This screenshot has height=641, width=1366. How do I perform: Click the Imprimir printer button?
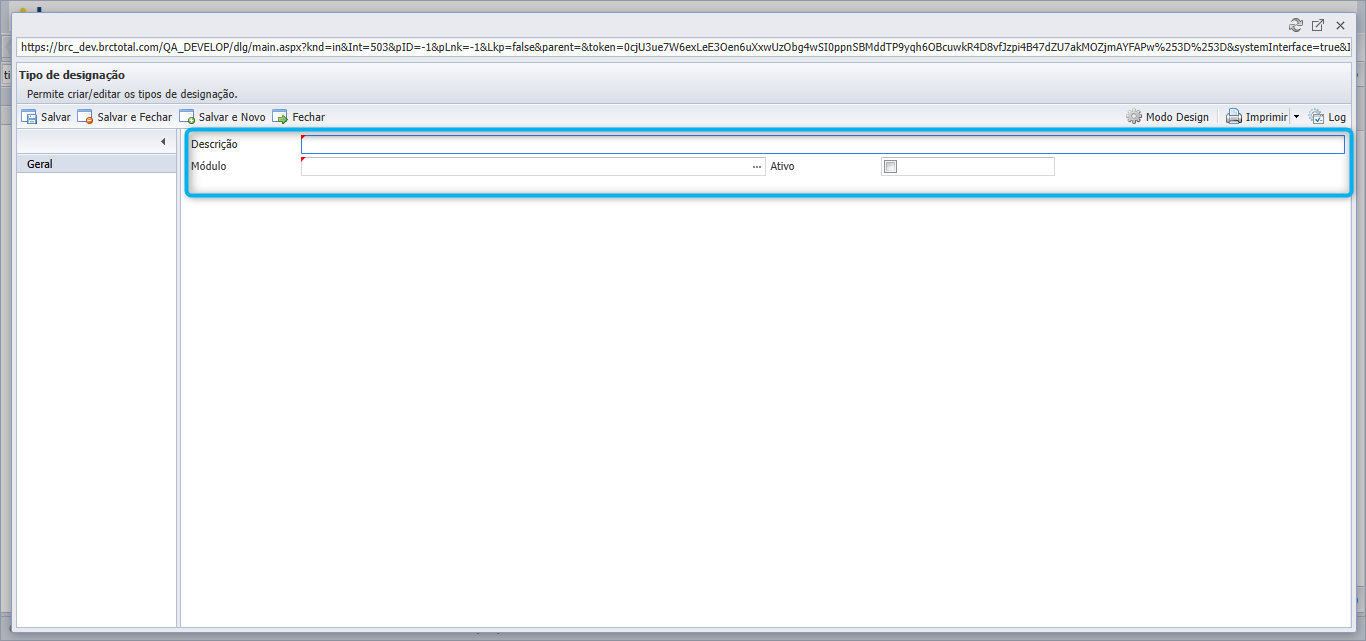pos(1257,117)
